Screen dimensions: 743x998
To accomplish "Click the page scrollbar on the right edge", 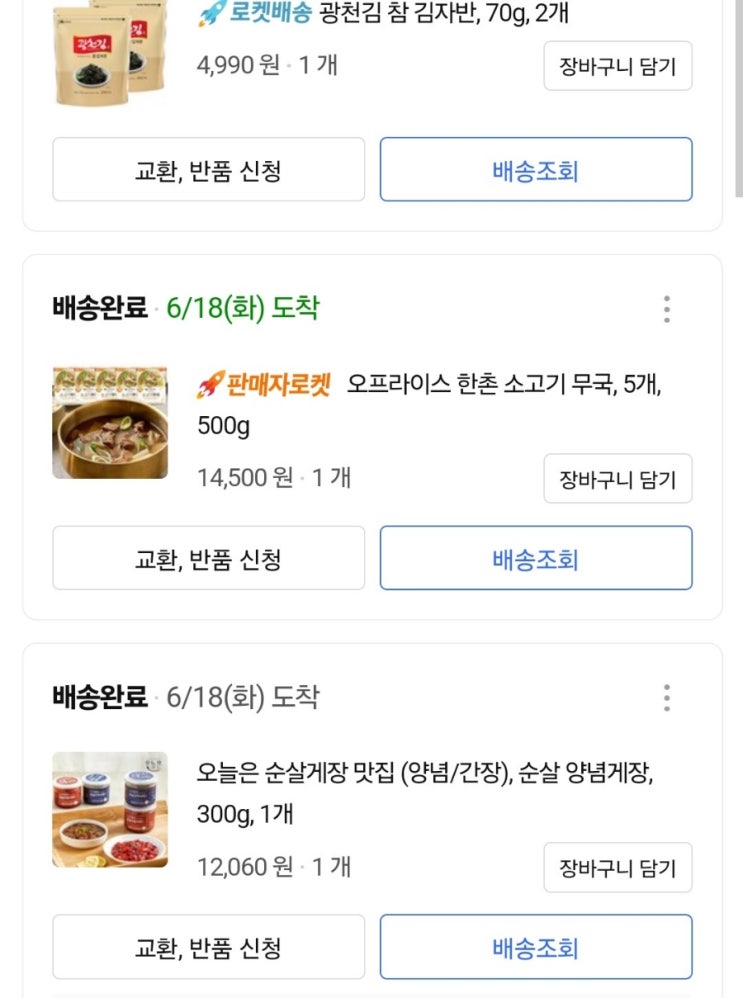I will pyautogui.click(x=738, y=100).
